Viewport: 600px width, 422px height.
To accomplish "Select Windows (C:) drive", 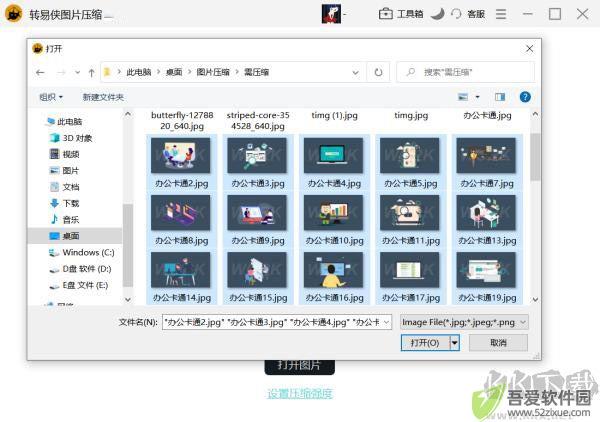I will (82, 253).
